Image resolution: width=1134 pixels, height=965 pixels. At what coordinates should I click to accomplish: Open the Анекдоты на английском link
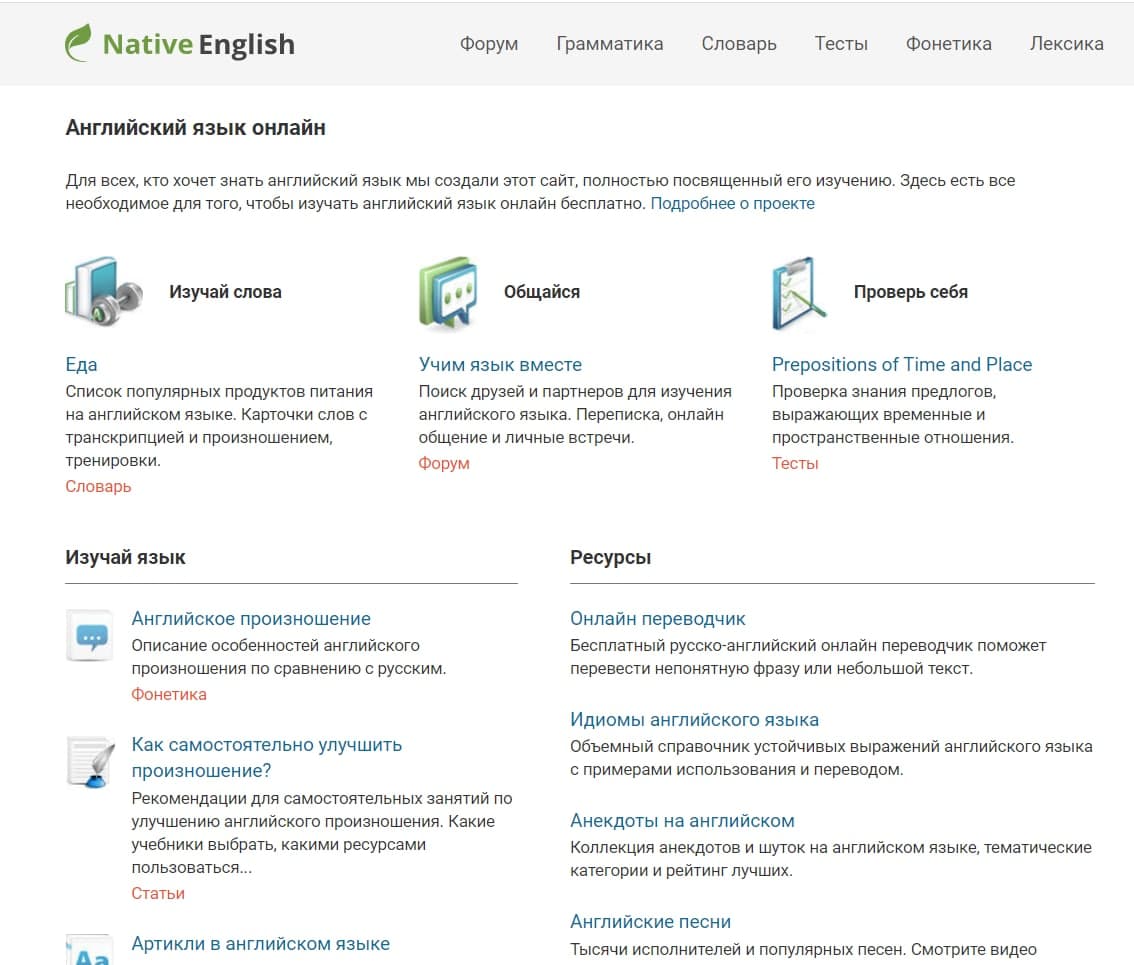(682, 820)
